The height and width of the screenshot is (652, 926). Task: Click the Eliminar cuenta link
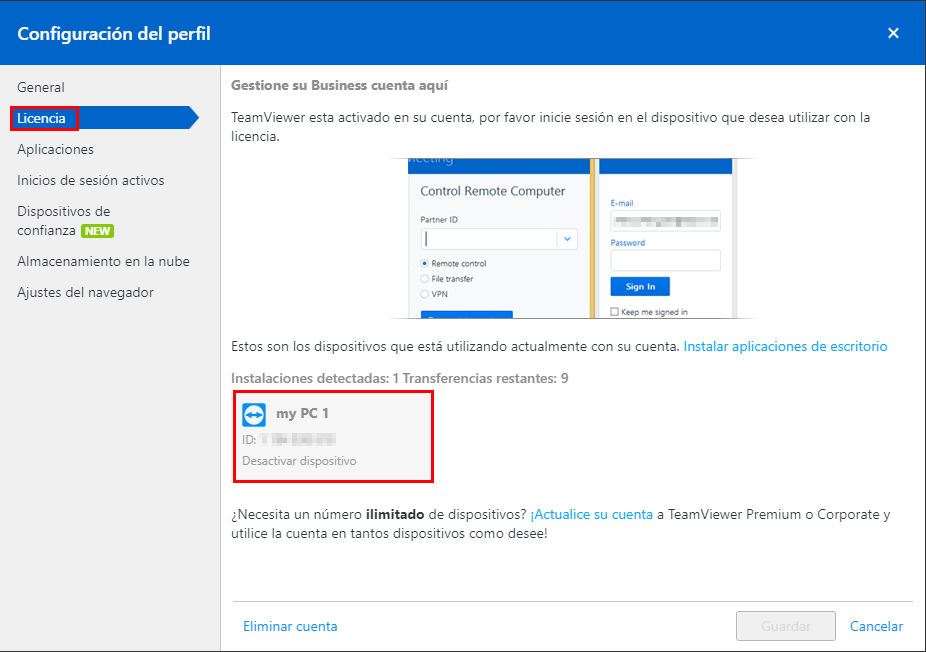click(x=290, y=626)
